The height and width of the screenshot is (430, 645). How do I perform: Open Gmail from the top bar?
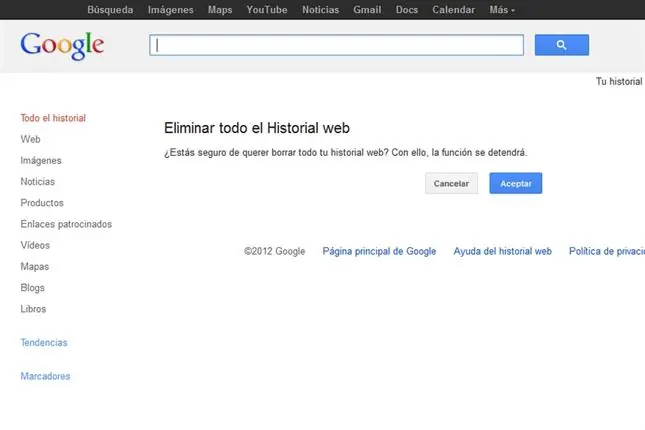[x=367, y=9]
